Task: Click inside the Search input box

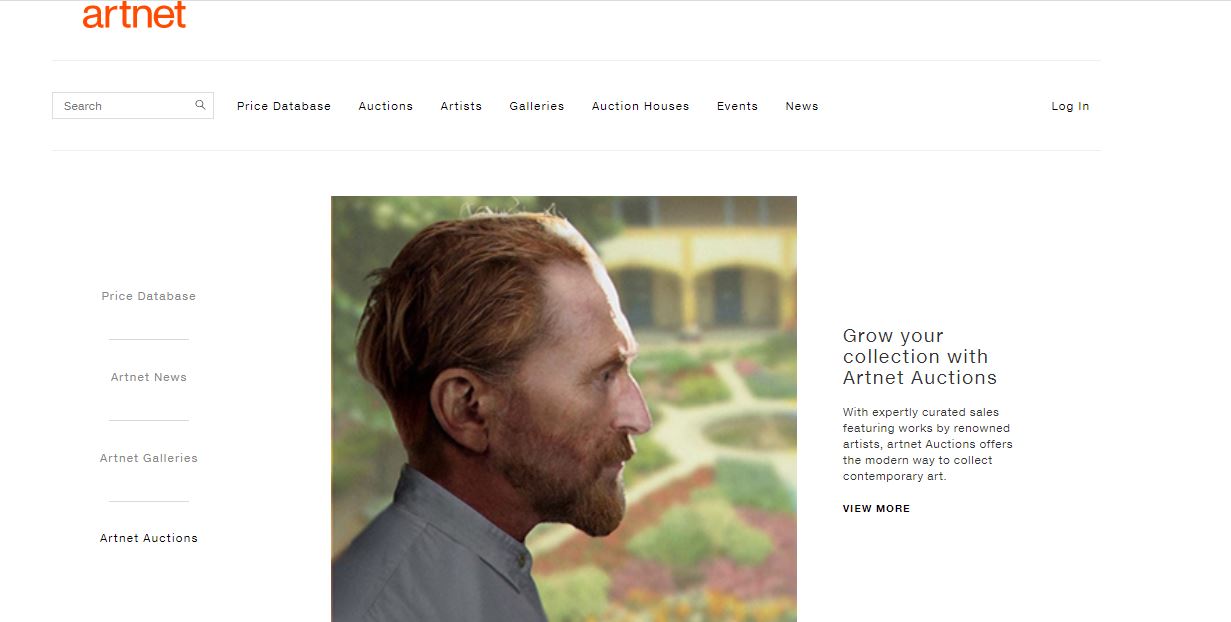Action: 120,105
